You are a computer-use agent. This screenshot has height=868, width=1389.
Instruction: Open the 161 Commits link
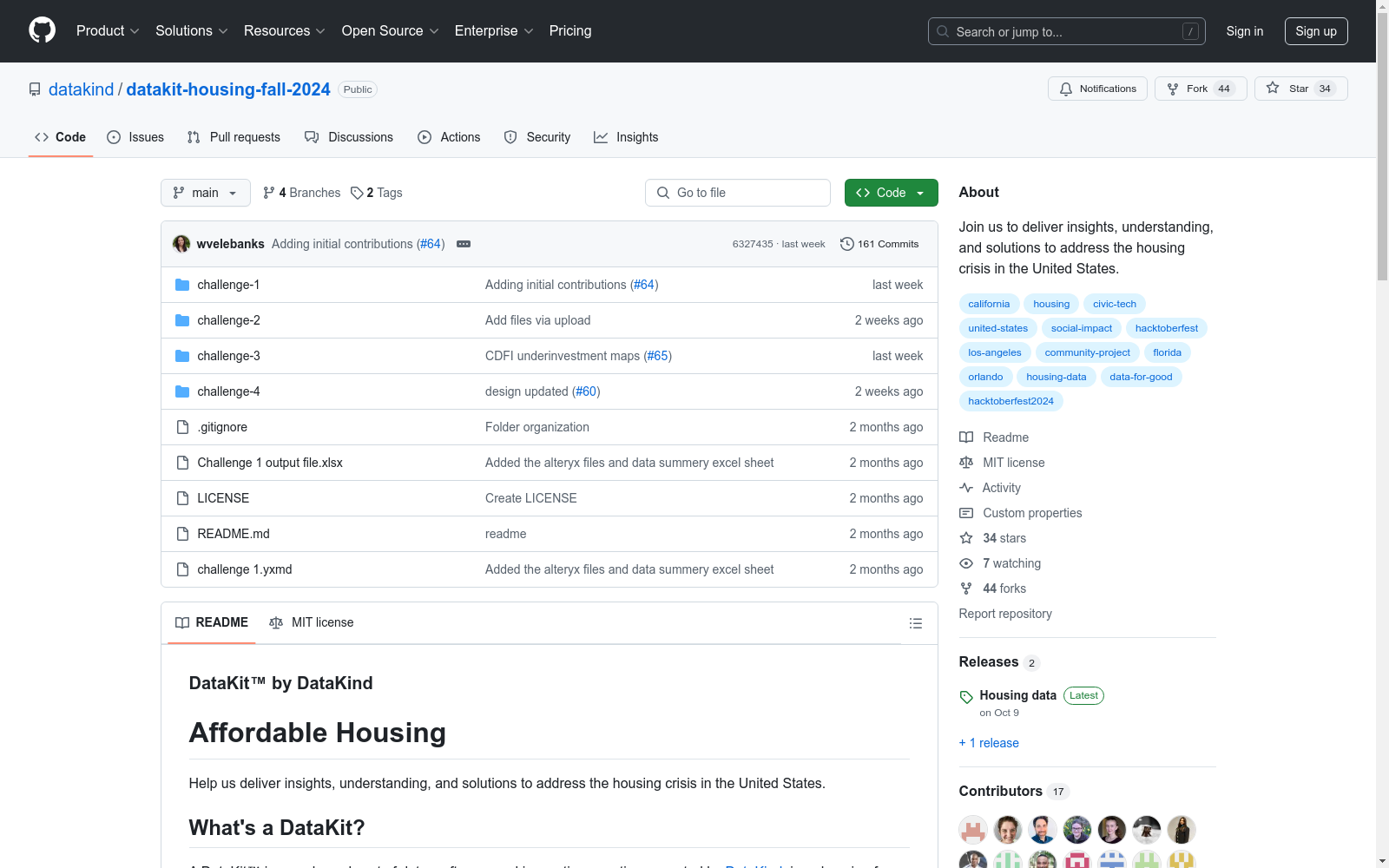(x=879, y=244)
